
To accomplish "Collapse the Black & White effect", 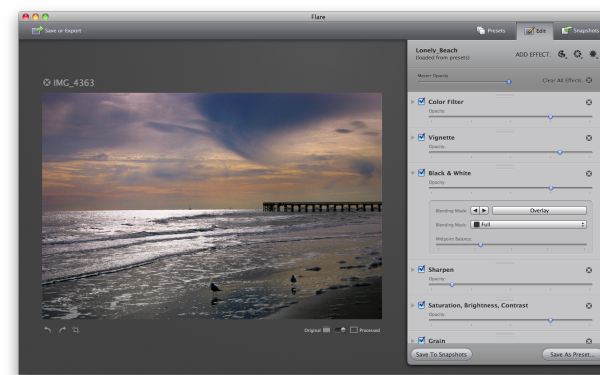I will click(x=412, y=173).
